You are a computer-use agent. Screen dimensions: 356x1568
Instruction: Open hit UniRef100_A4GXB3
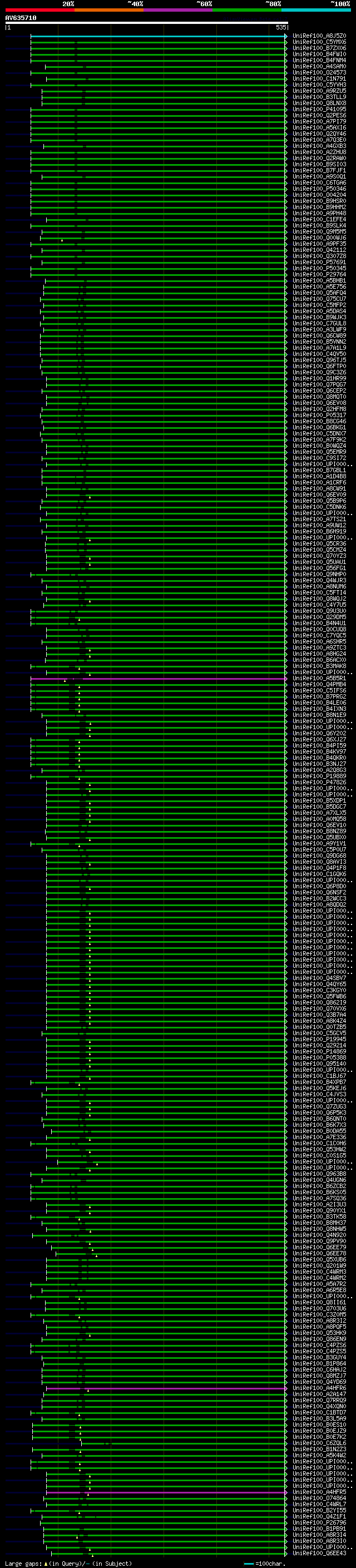[x=319, y=146]
